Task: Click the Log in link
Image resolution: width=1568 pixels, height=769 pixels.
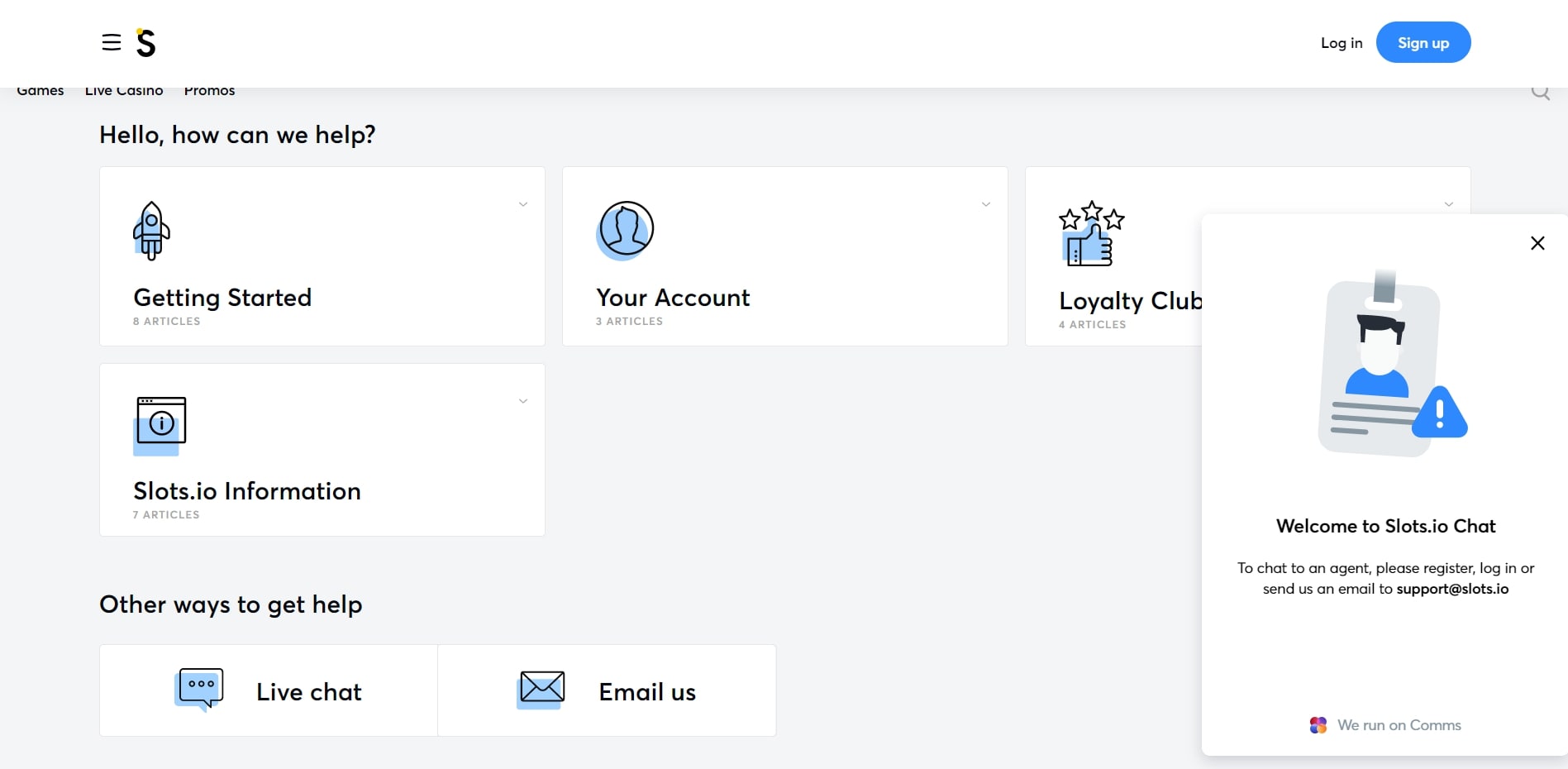Action: click(1342, 43)
